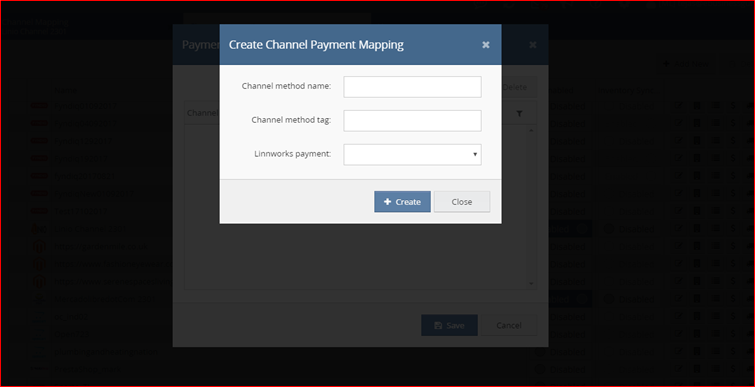Click Save in the Payment Method Mapping dialog

449,325
